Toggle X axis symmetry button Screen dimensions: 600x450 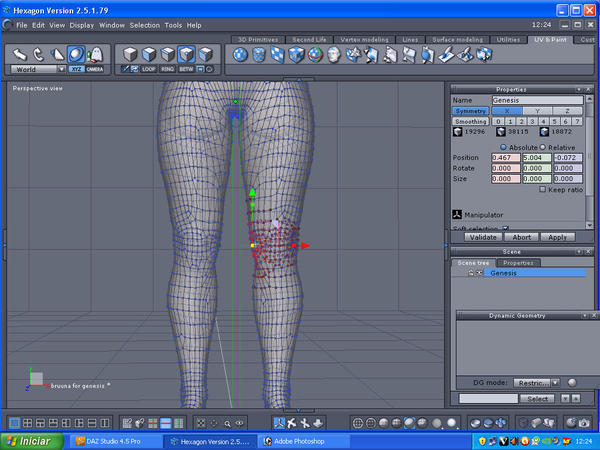coord(509,111)
